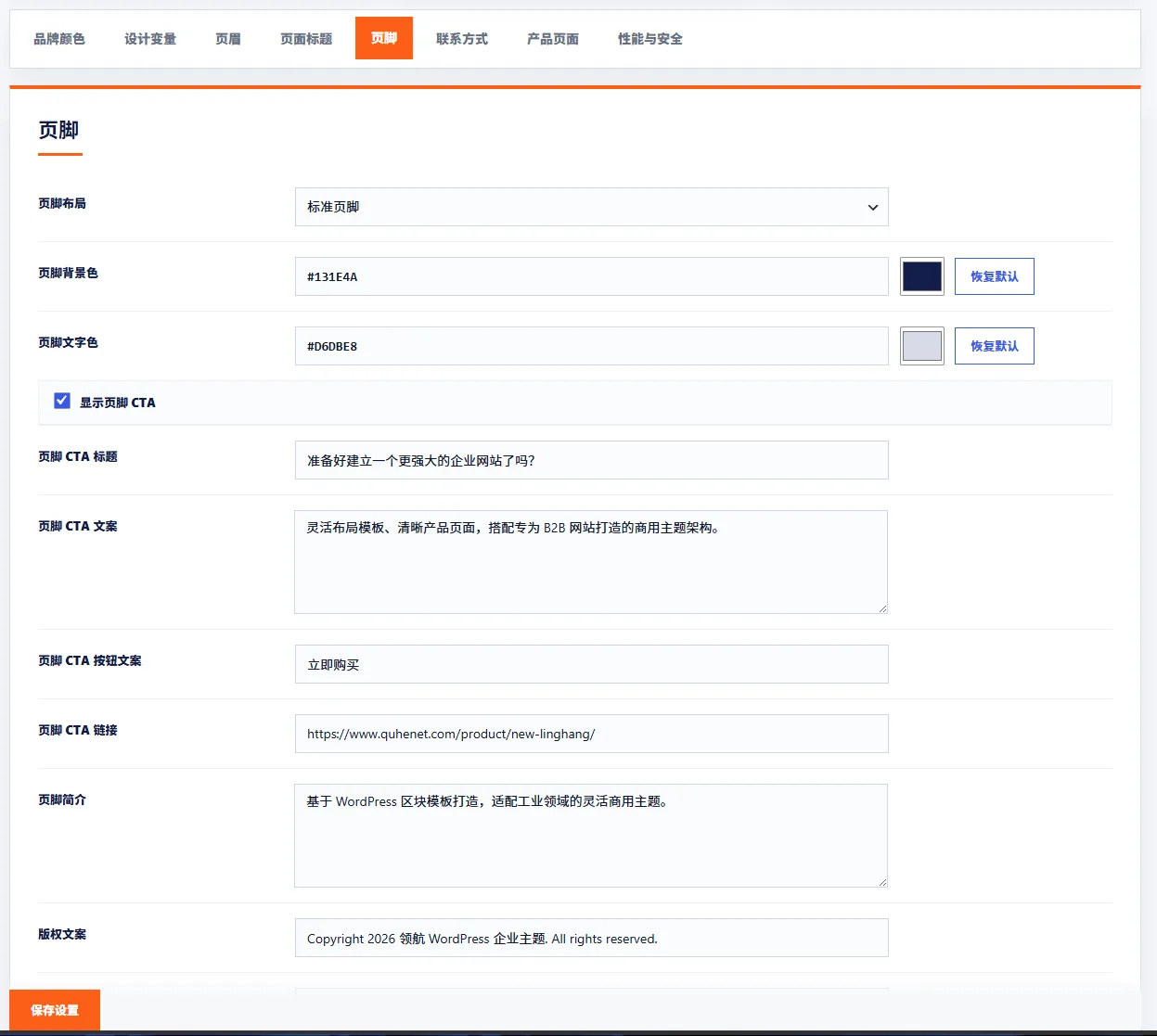This screenshot has height=1036, width=1157.
Task: Go to the 页眉 tab
Action: (x=228, y=39)
